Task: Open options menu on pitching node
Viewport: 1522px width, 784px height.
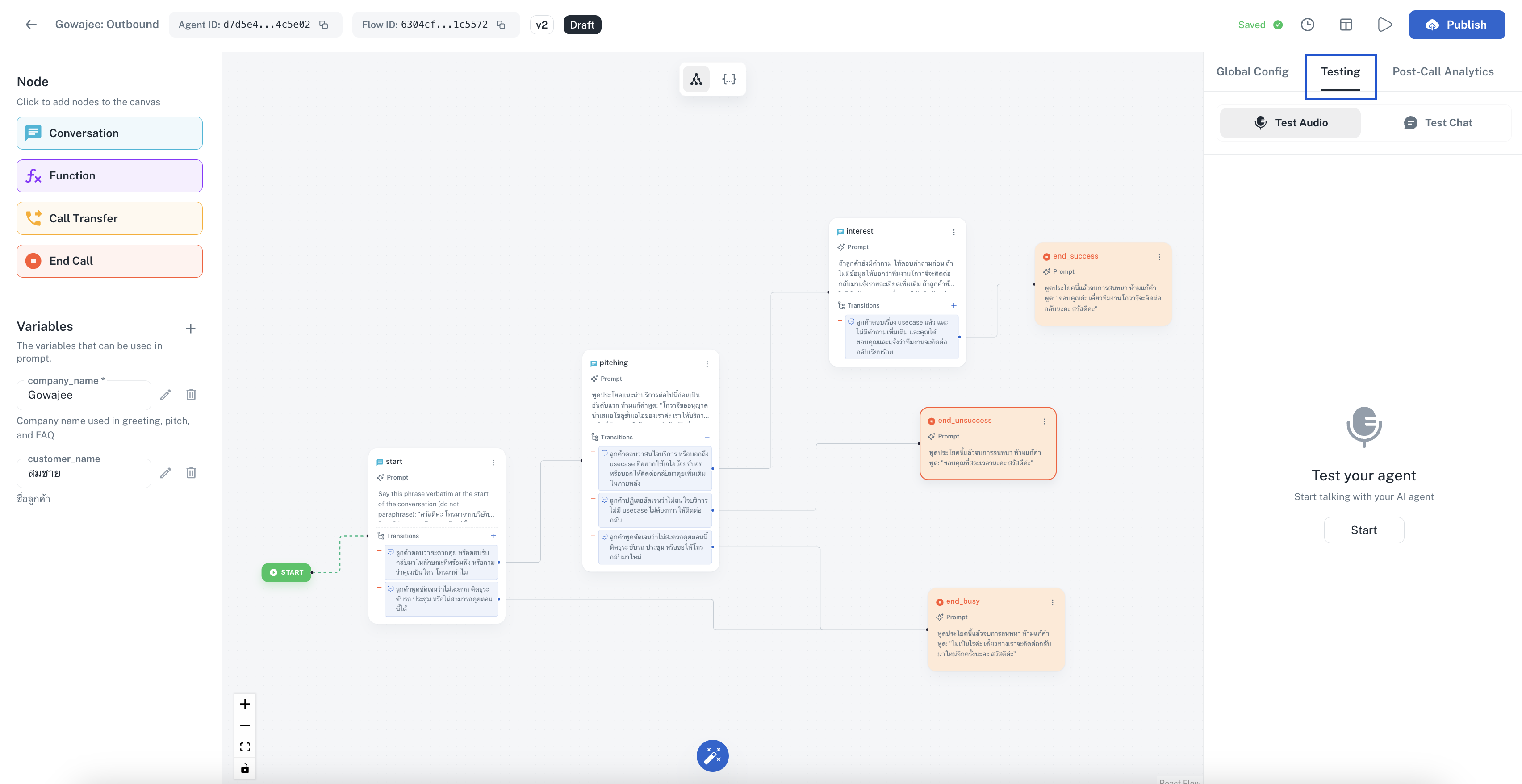Action: click(707, 364)
